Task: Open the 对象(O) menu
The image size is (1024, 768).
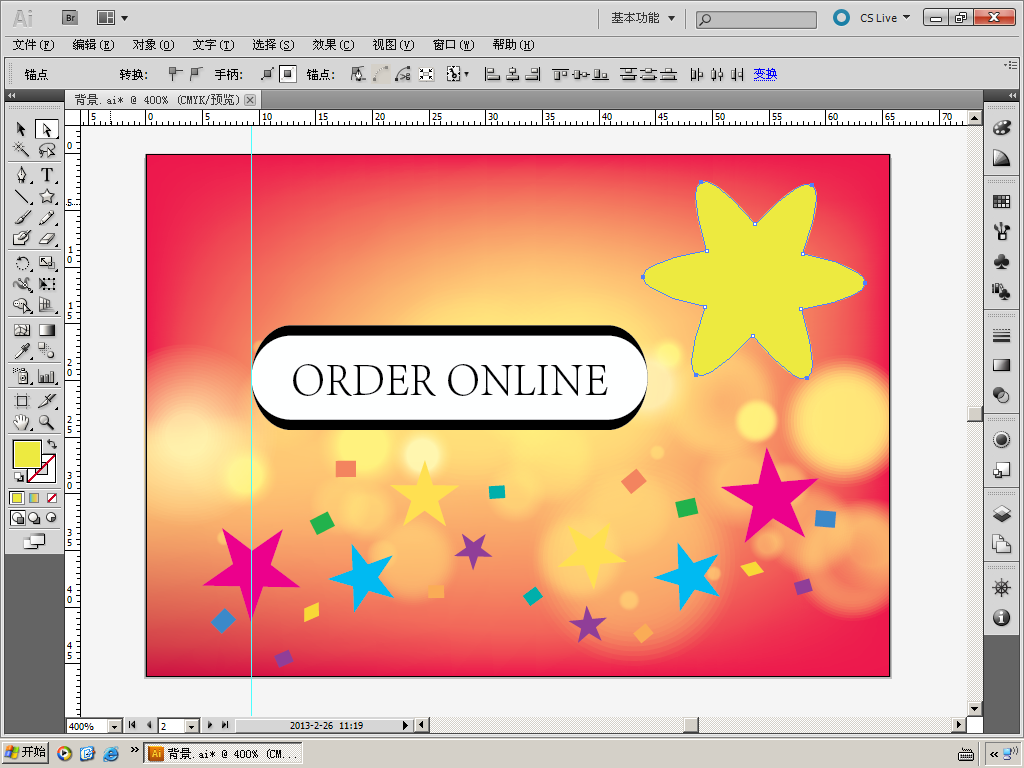Action: pos(153,44)
